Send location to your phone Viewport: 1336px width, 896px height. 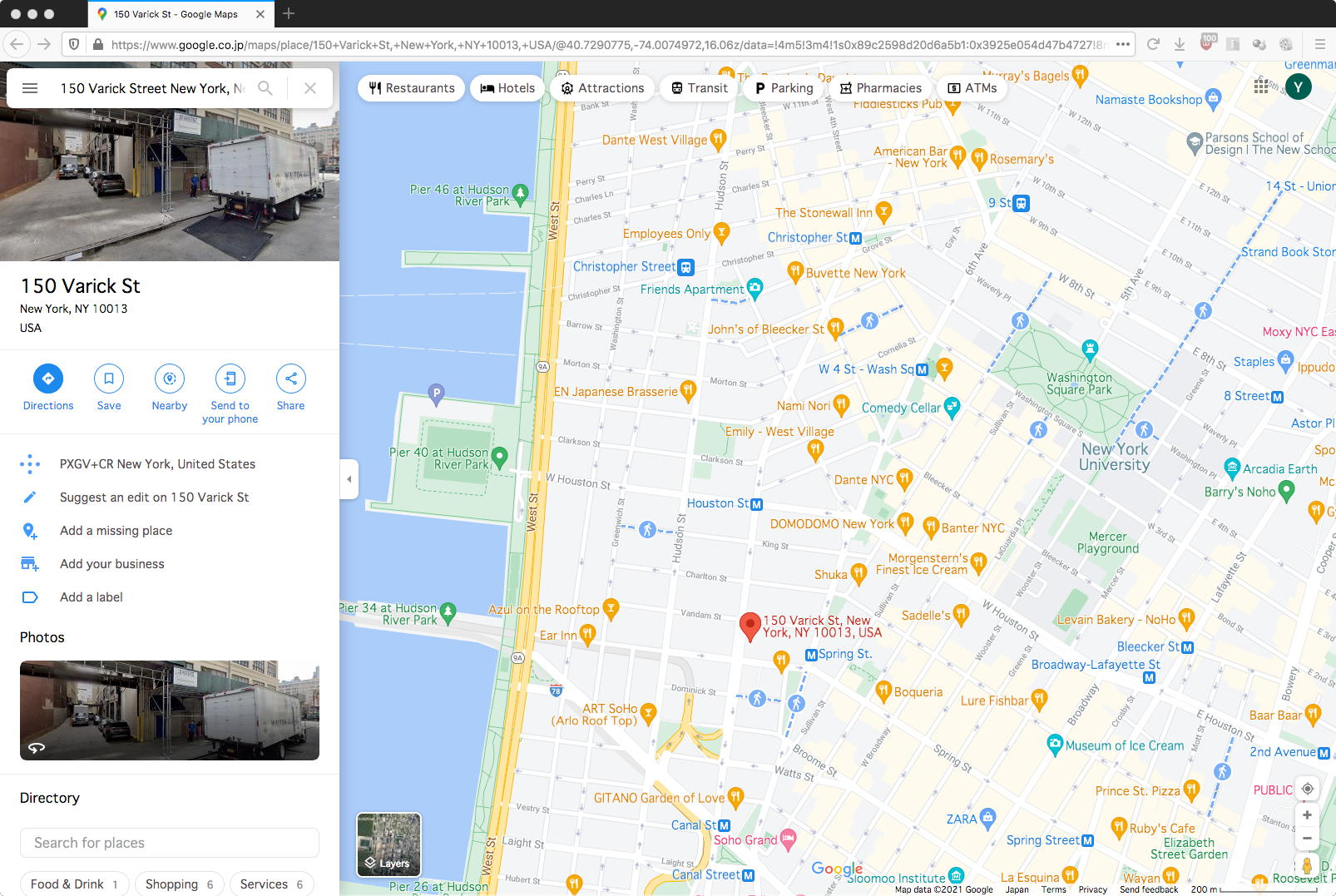pos(230,395)
